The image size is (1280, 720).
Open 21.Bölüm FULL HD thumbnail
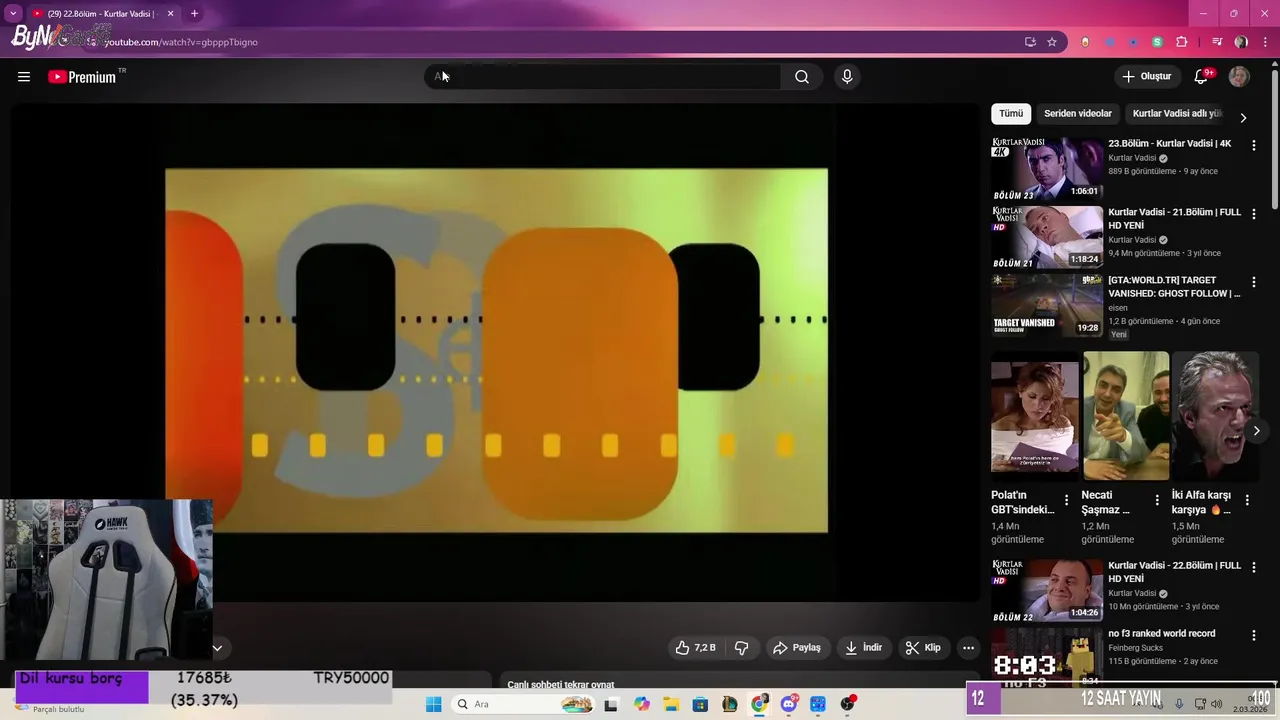tap(1047, 237)
